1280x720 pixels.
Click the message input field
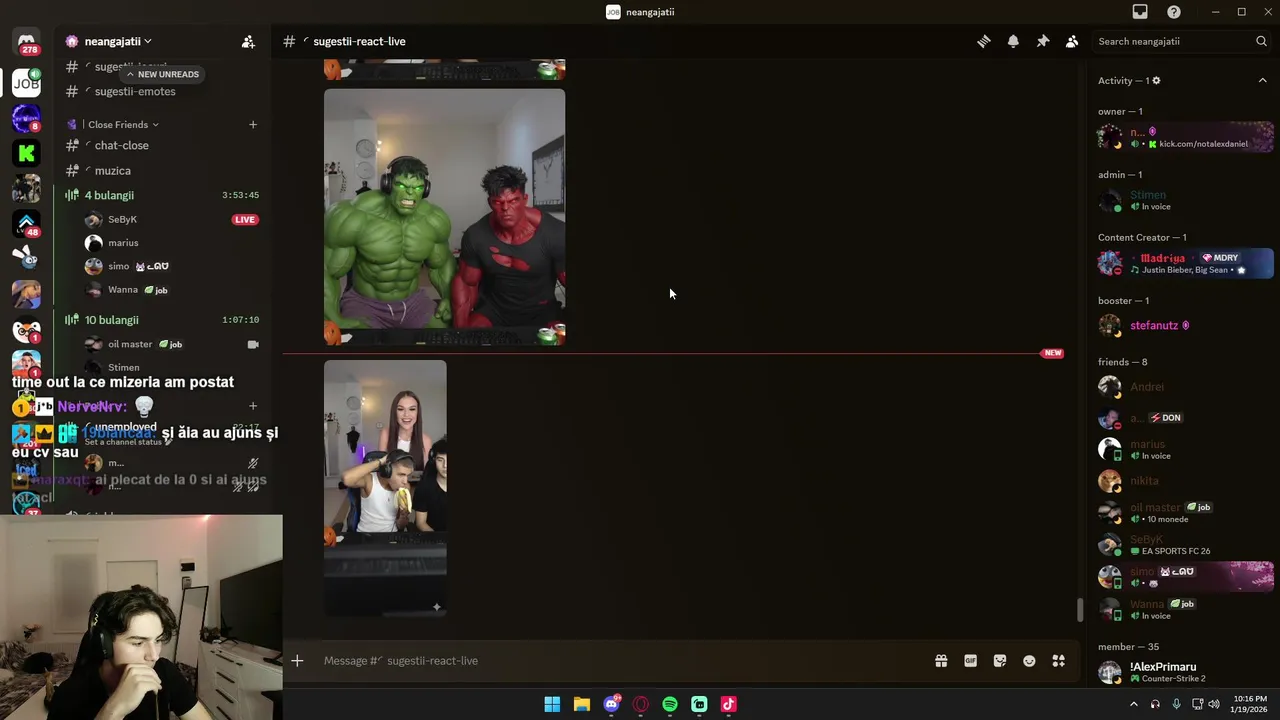(620, 661)
